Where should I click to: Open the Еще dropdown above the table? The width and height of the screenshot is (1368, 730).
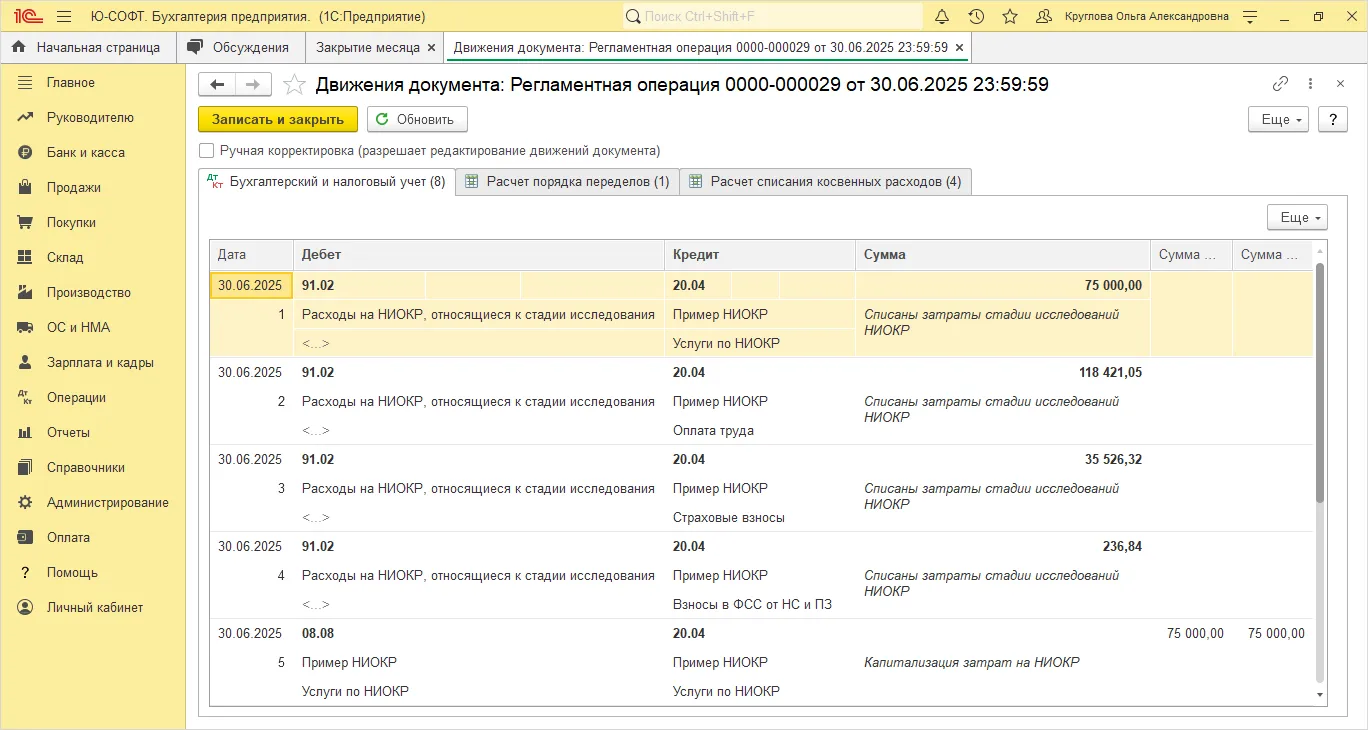pos(1297,217)
